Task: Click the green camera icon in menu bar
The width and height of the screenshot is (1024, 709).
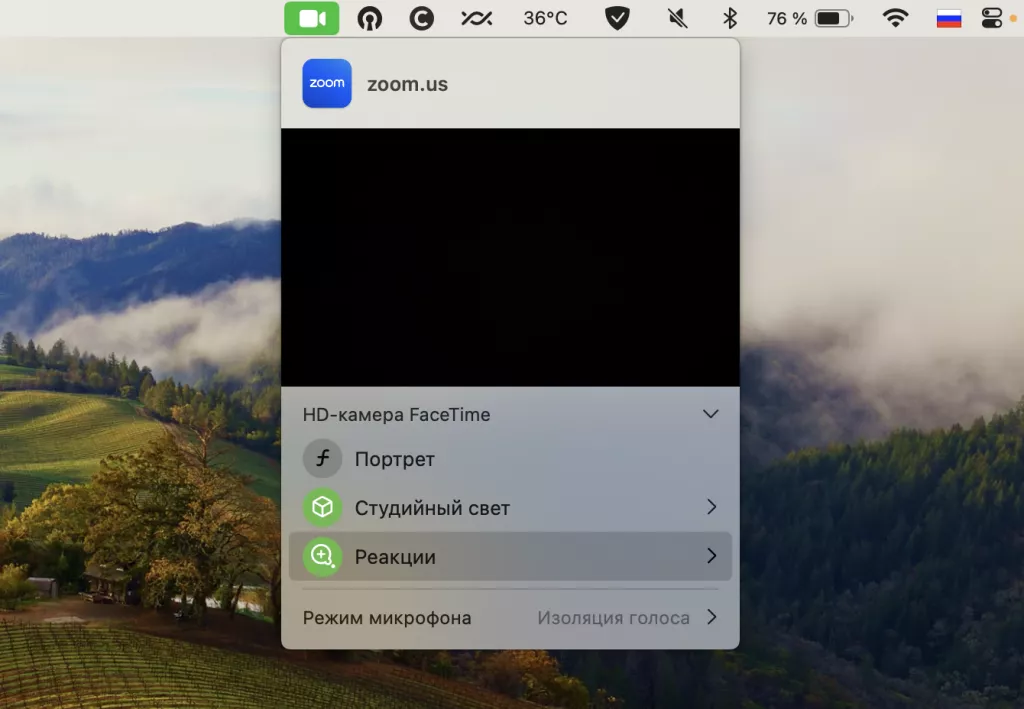Action: pyautogui.click(x=311, y=17)
